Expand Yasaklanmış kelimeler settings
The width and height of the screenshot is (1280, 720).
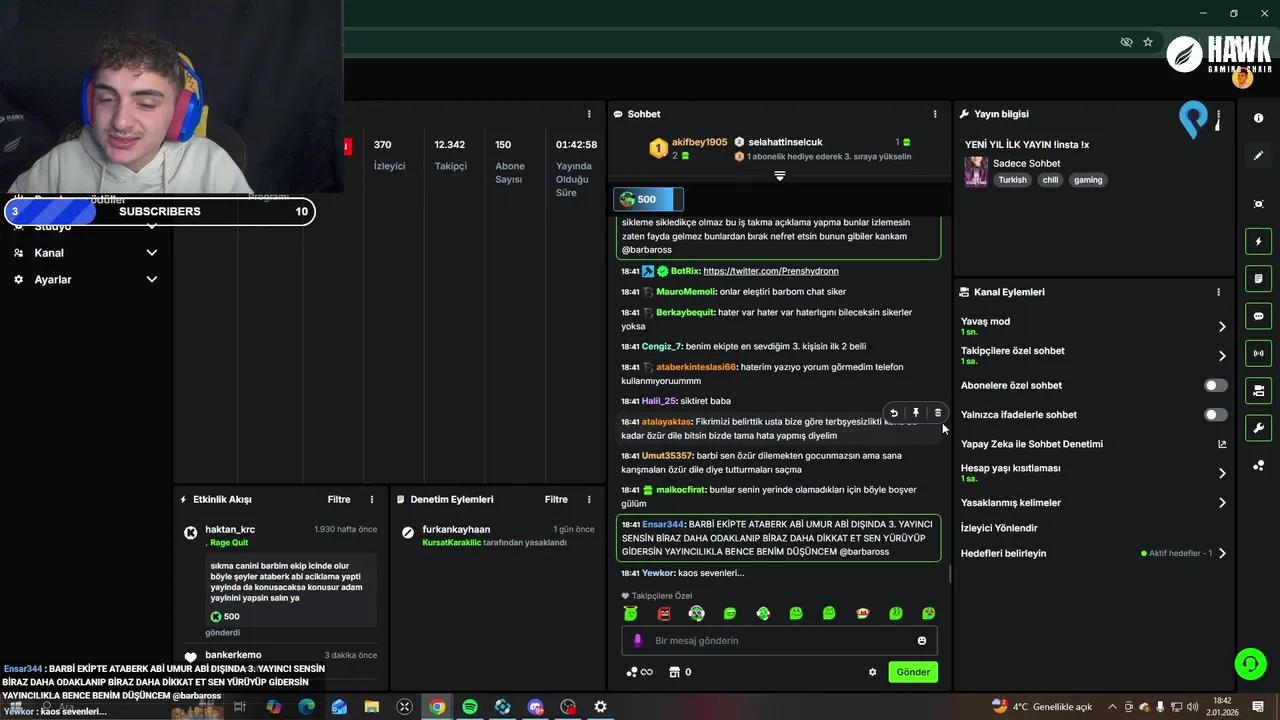1222,503
